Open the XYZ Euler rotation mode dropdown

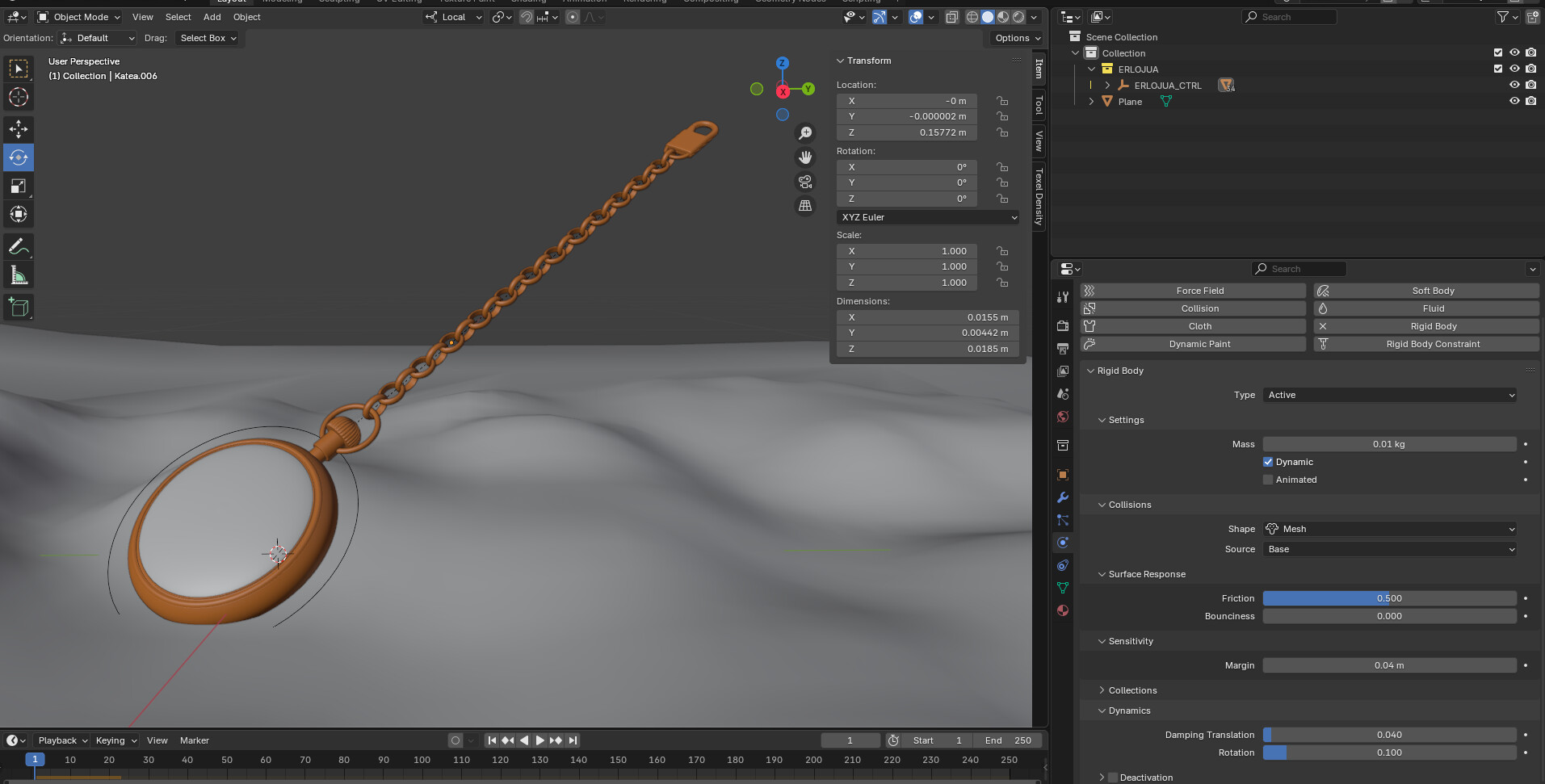tap(928, 217)
